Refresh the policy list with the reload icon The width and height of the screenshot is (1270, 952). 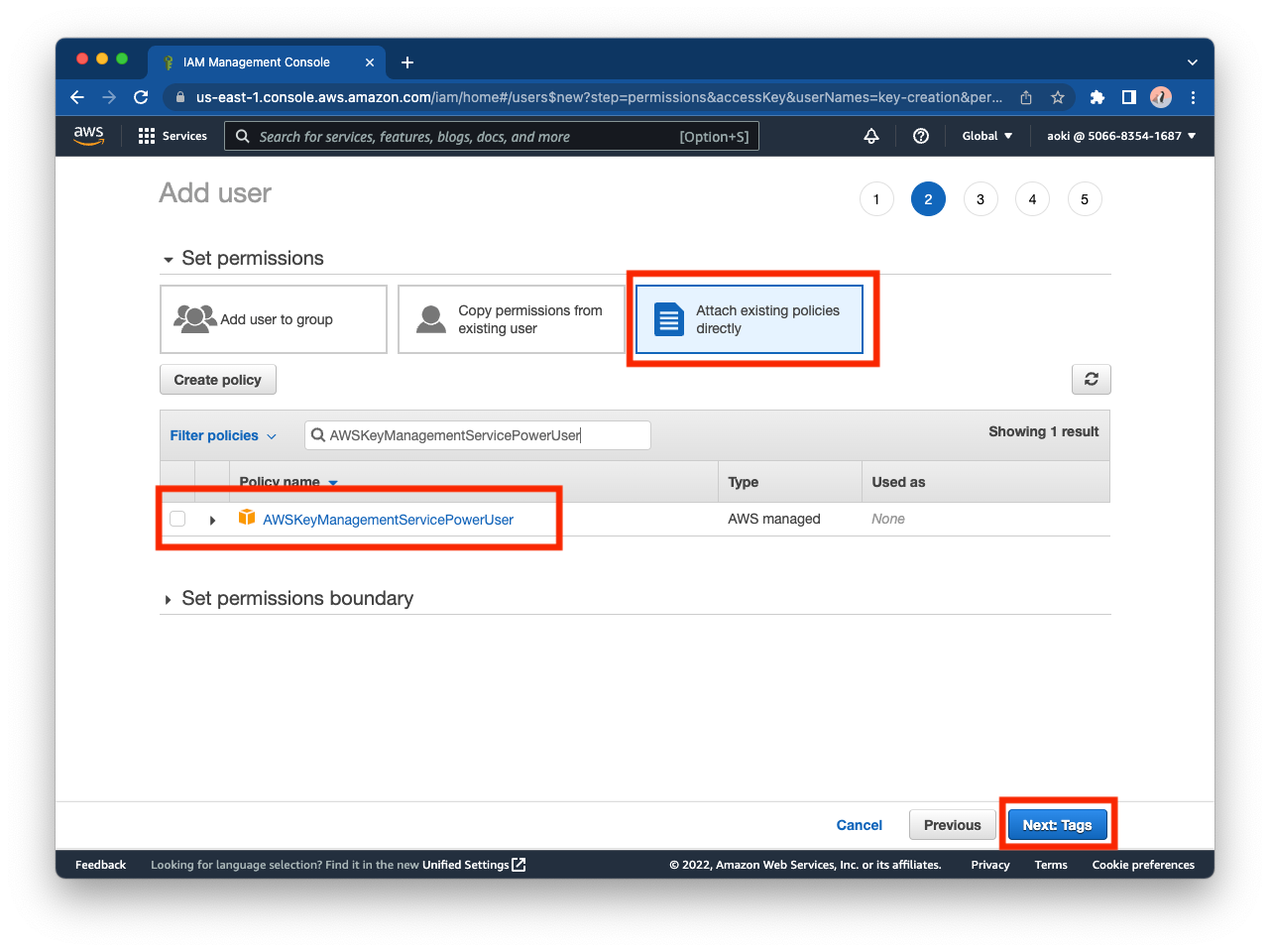tap(1092, 379)
